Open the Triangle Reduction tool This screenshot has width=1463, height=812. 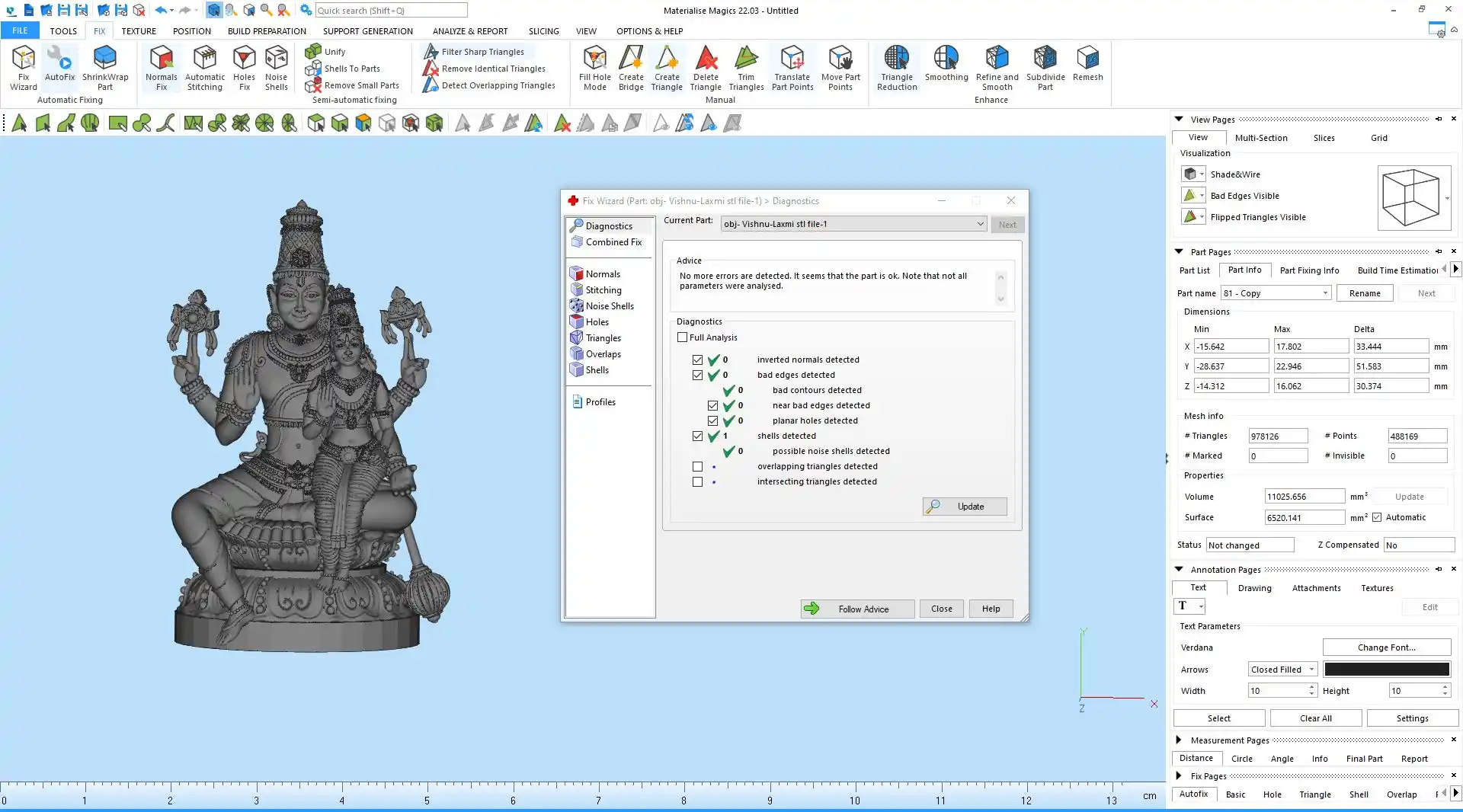[896, 68]
